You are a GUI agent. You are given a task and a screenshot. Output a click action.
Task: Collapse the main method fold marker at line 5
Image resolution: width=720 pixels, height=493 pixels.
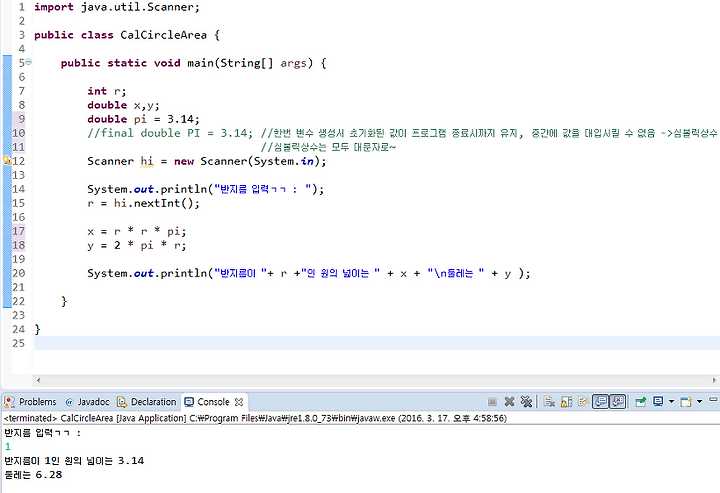click(28, 62)
